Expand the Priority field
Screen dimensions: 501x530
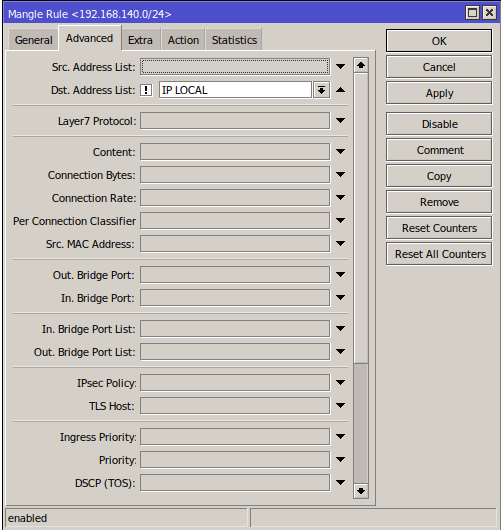(340, 460)
